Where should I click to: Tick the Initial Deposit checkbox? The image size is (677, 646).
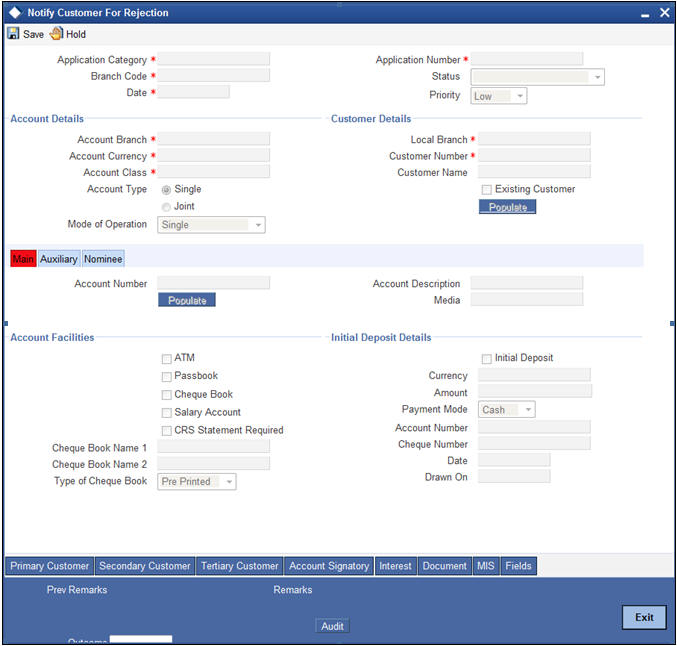click(x=487, y=358)
